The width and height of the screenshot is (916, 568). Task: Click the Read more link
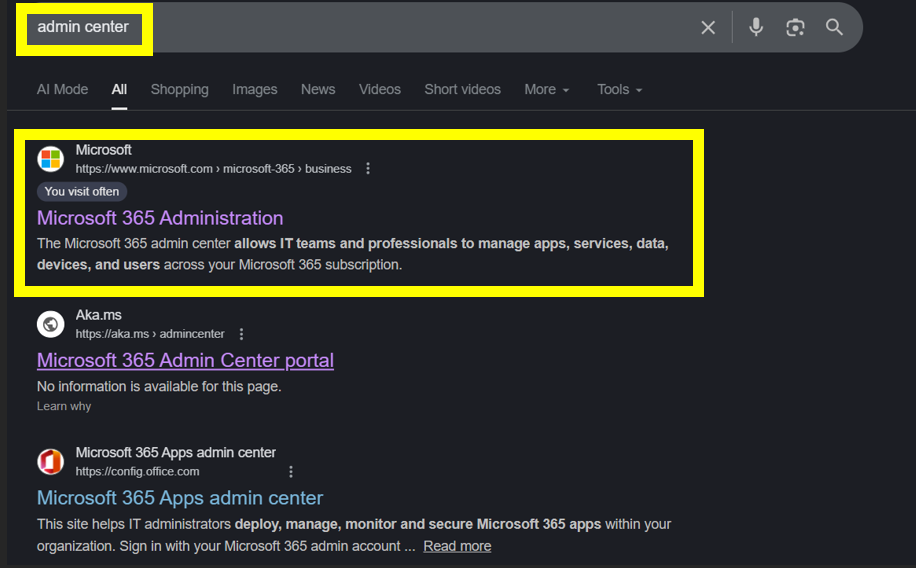pyautogui.click(x=457, y=546)
